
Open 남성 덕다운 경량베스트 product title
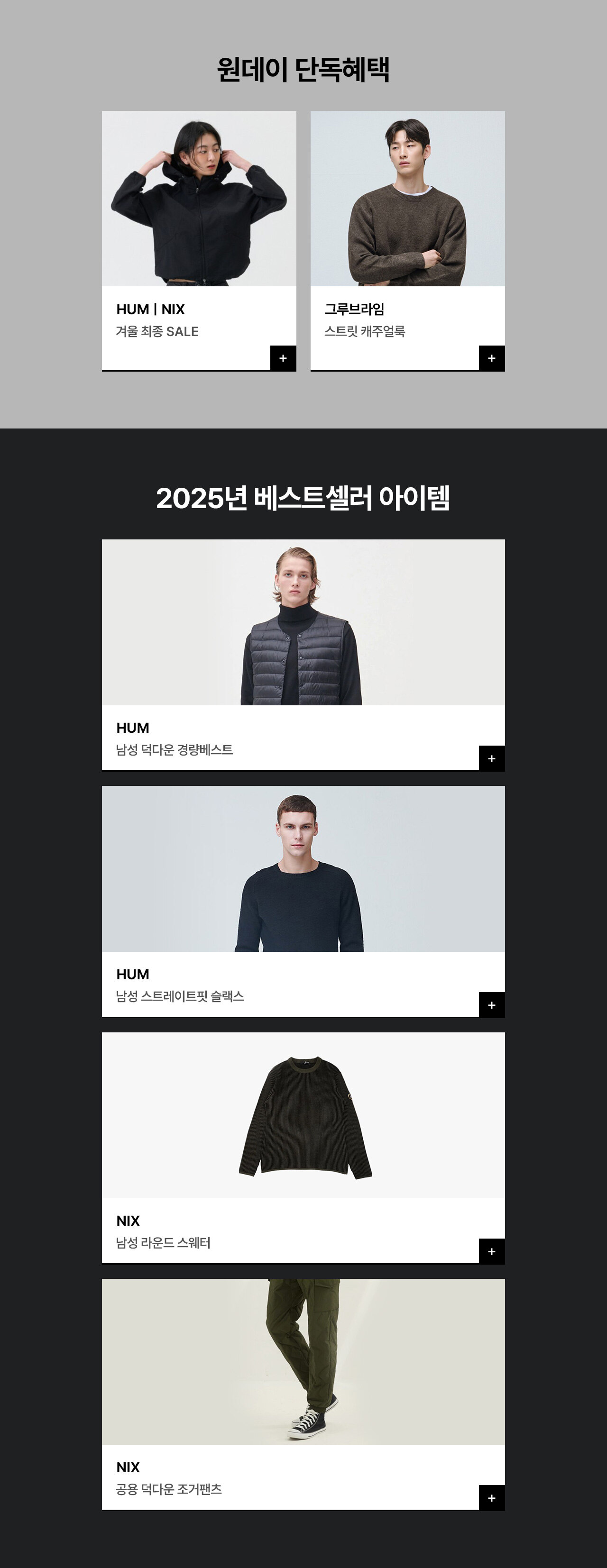pos(175,749)
